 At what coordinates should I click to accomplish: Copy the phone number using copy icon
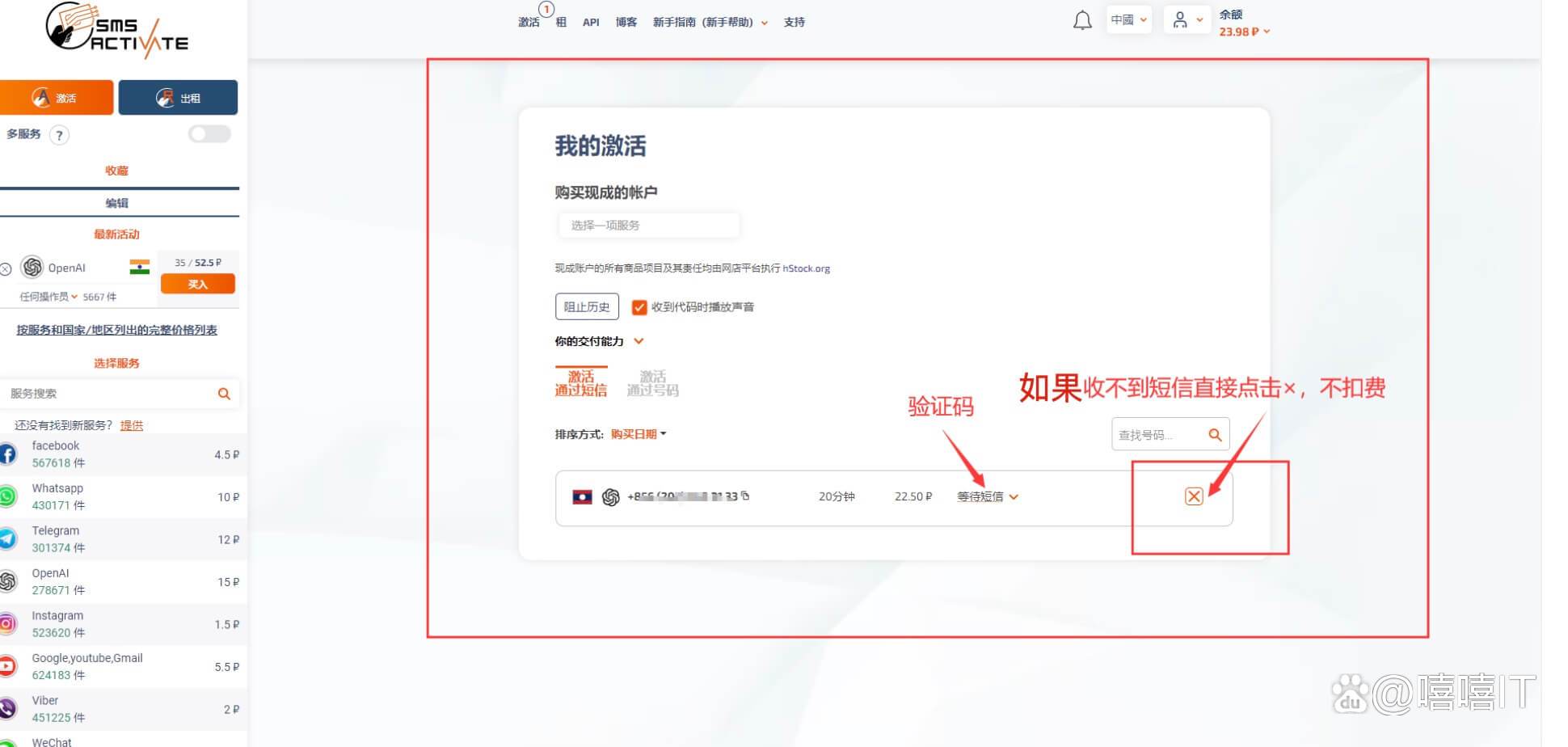pos(745,496)
